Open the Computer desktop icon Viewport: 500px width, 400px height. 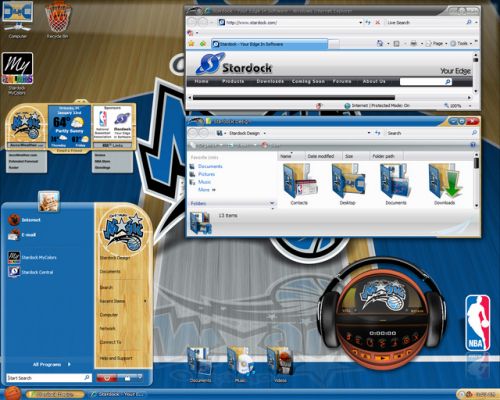click(x=18, y=18)
